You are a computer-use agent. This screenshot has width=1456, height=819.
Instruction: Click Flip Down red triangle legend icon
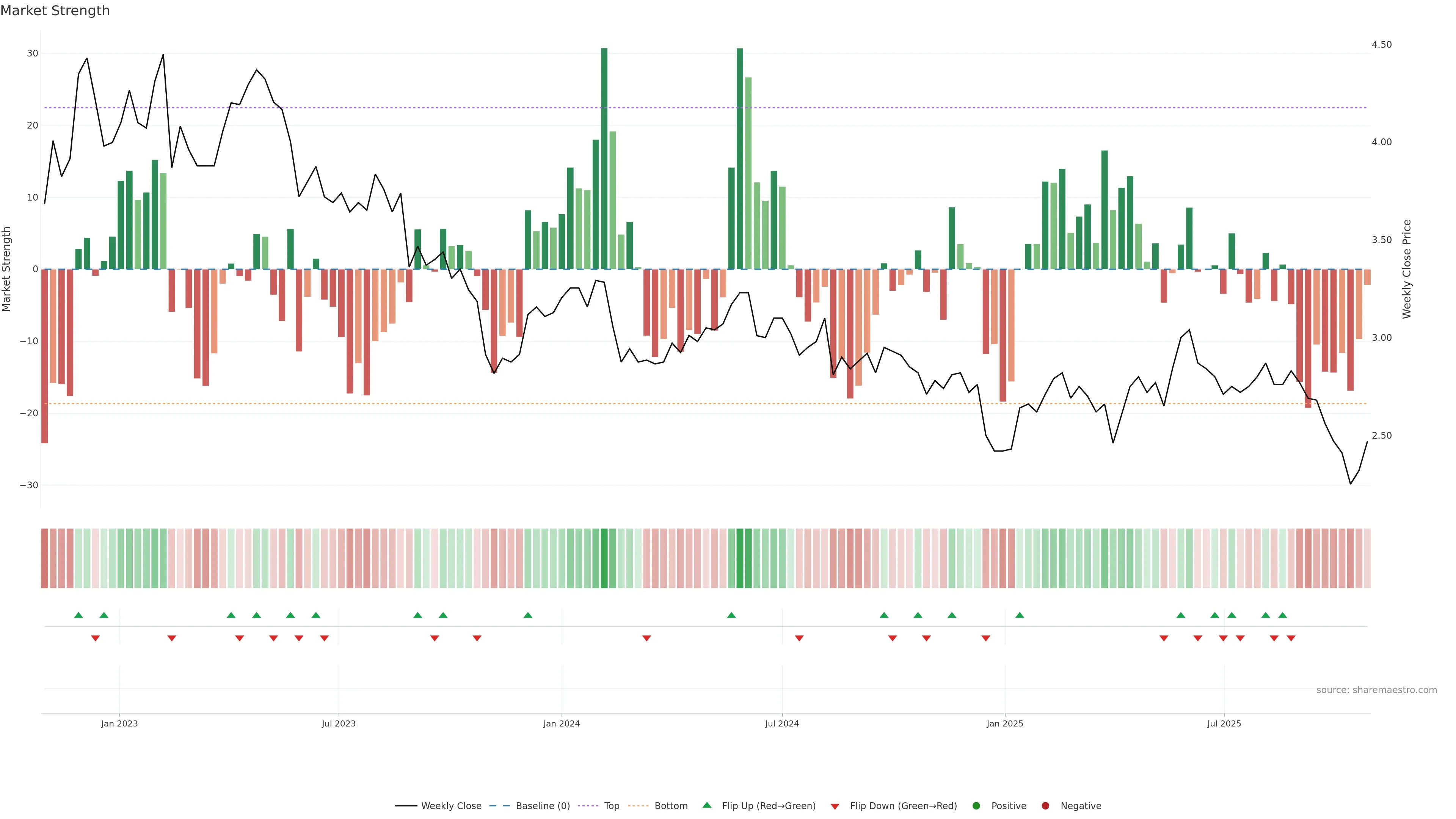(835, 806)
